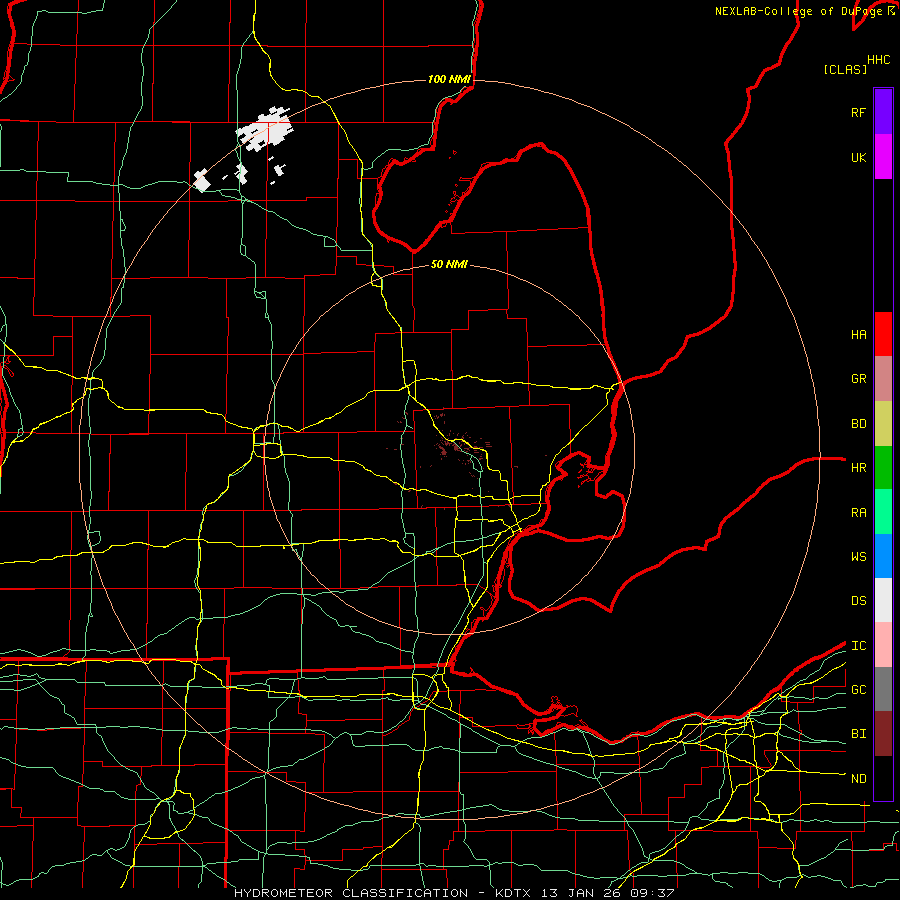The width and height of the screenshot is (900, 900).
Task: Click the RA legend label
Action: (x=858, y=513)
